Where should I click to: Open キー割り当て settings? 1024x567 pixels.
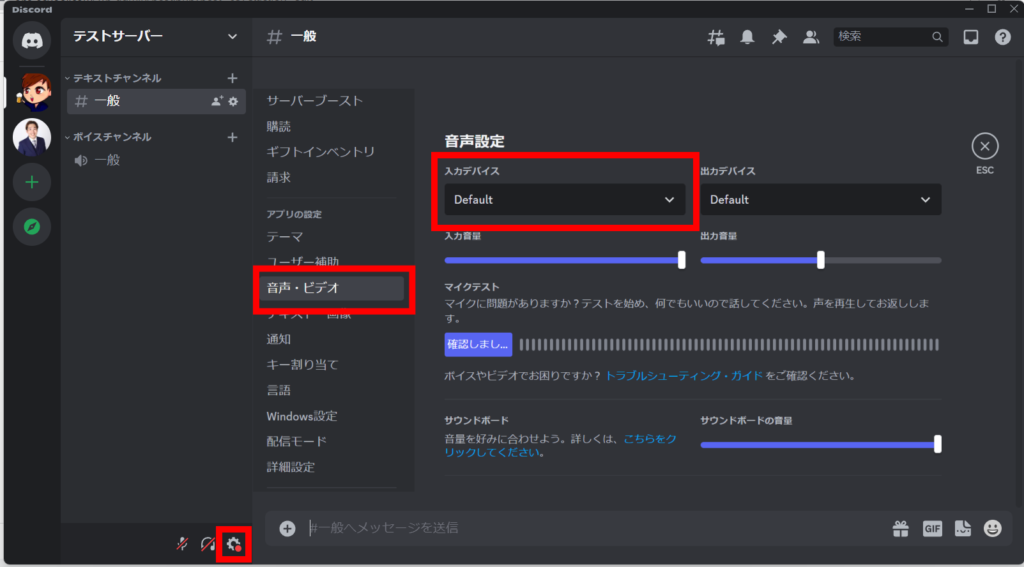302,364
